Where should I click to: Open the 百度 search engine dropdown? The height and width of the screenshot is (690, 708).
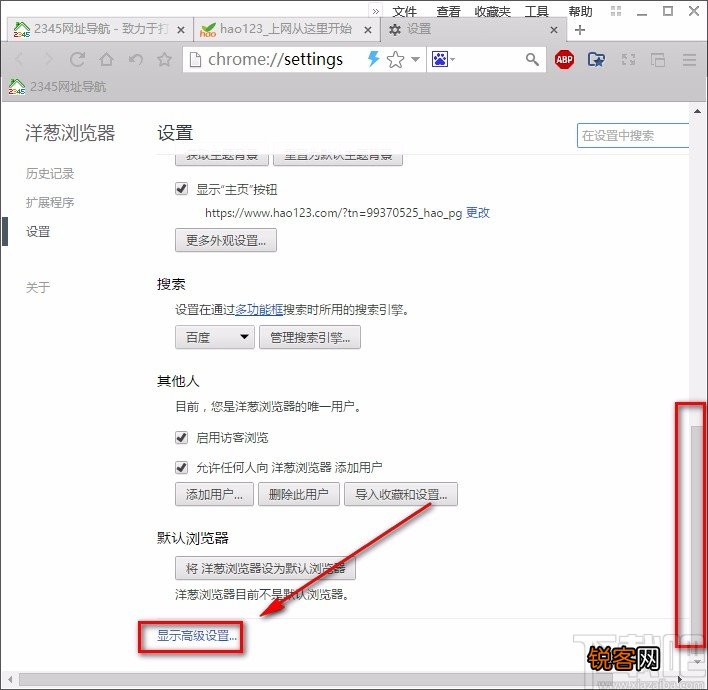point(215,337)
